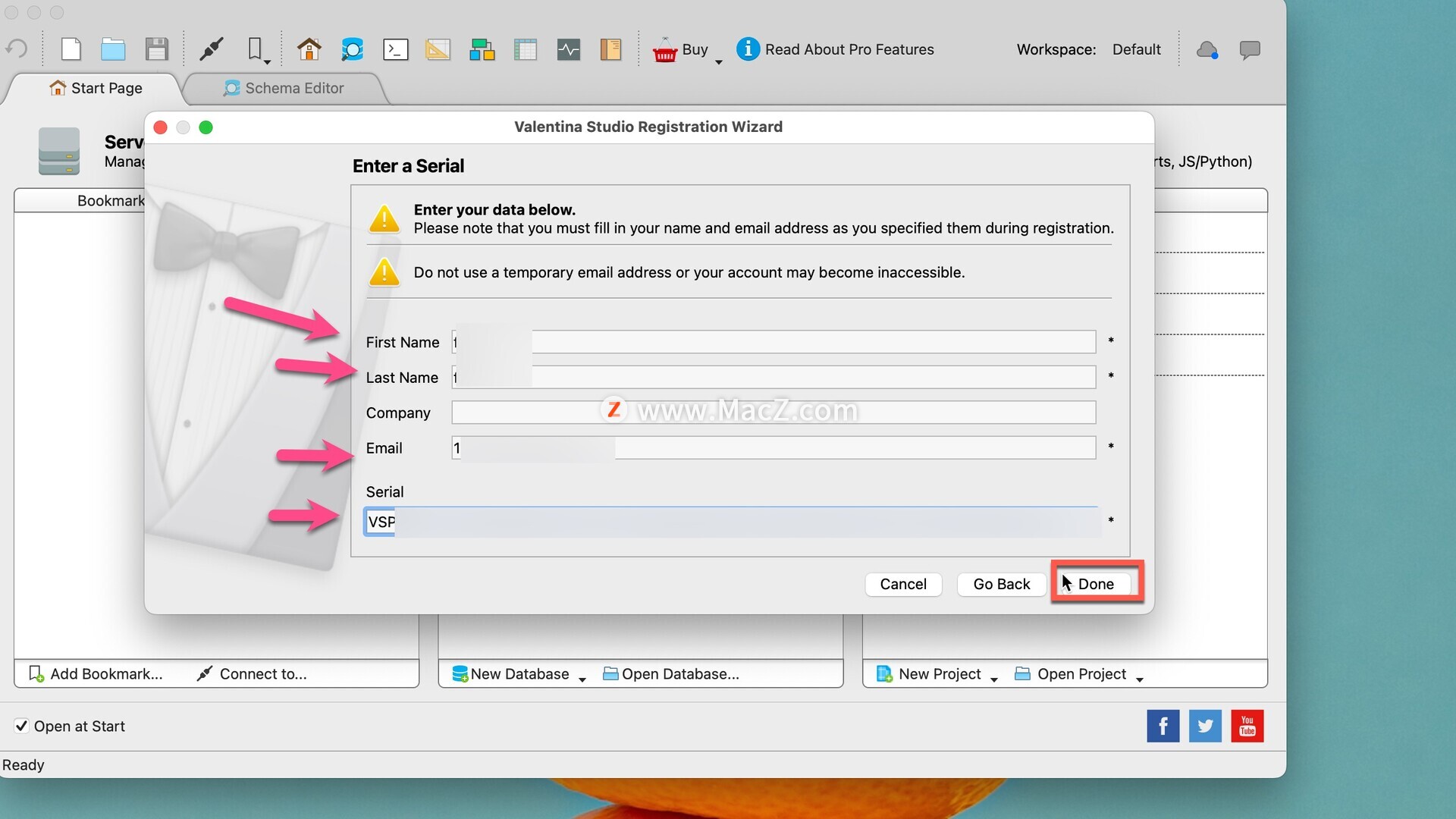Click the Serial number input field
This screenshot has height=819, width=1456.
tap(732, 522)
